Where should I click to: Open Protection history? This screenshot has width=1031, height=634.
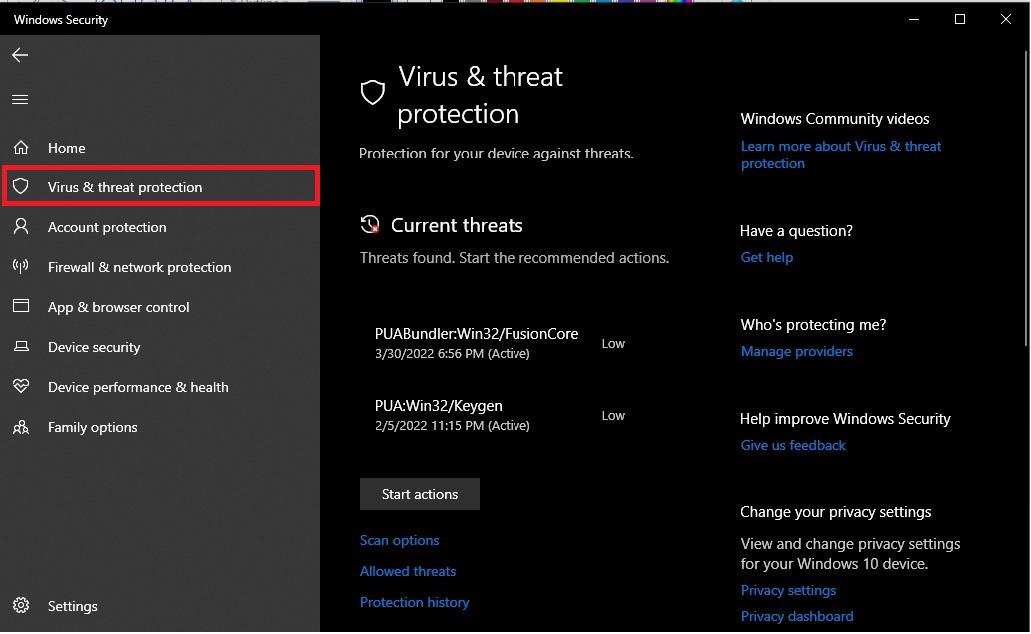pos(414,602)
